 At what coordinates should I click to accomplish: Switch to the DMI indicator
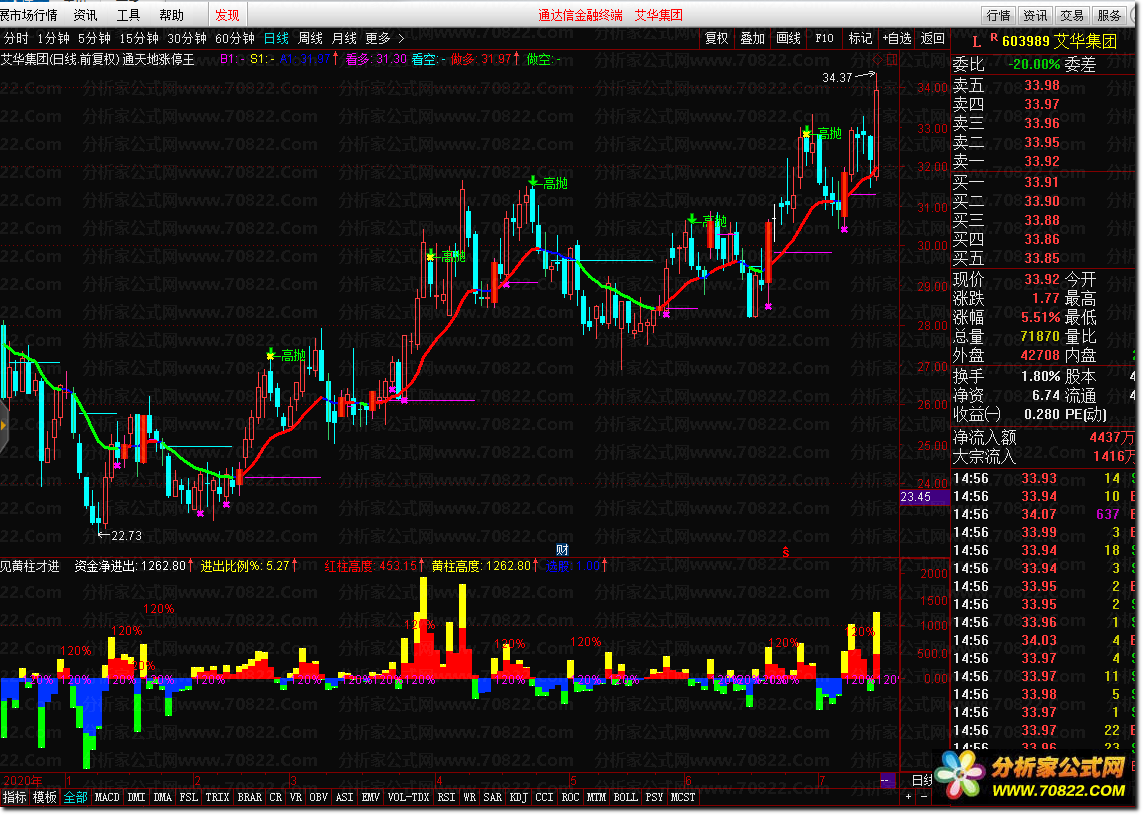(136, 797)
